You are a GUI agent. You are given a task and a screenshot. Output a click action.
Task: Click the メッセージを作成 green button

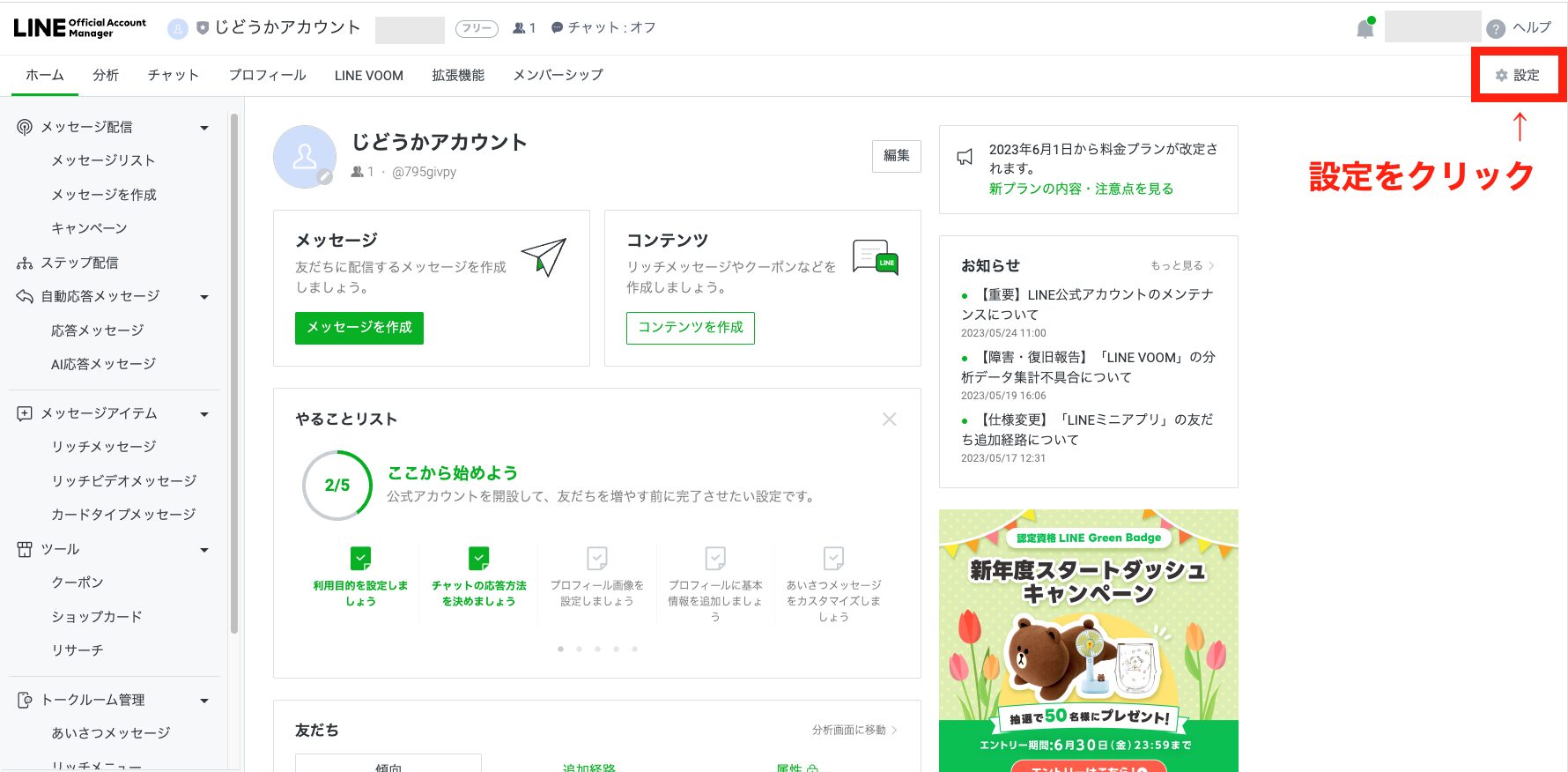click(x=359, y=328)
